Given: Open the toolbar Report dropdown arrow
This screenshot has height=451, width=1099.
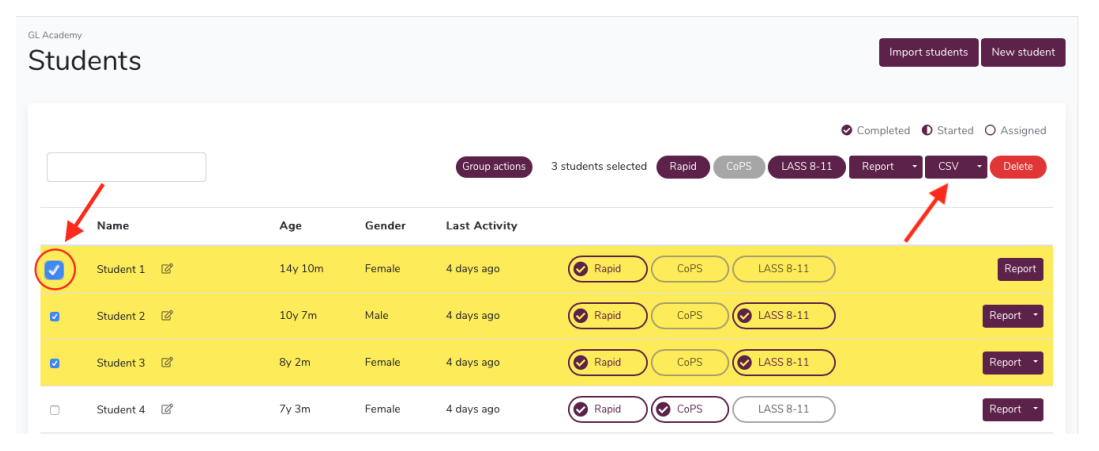Looking at the screenshot, I should tap(913, 167).
